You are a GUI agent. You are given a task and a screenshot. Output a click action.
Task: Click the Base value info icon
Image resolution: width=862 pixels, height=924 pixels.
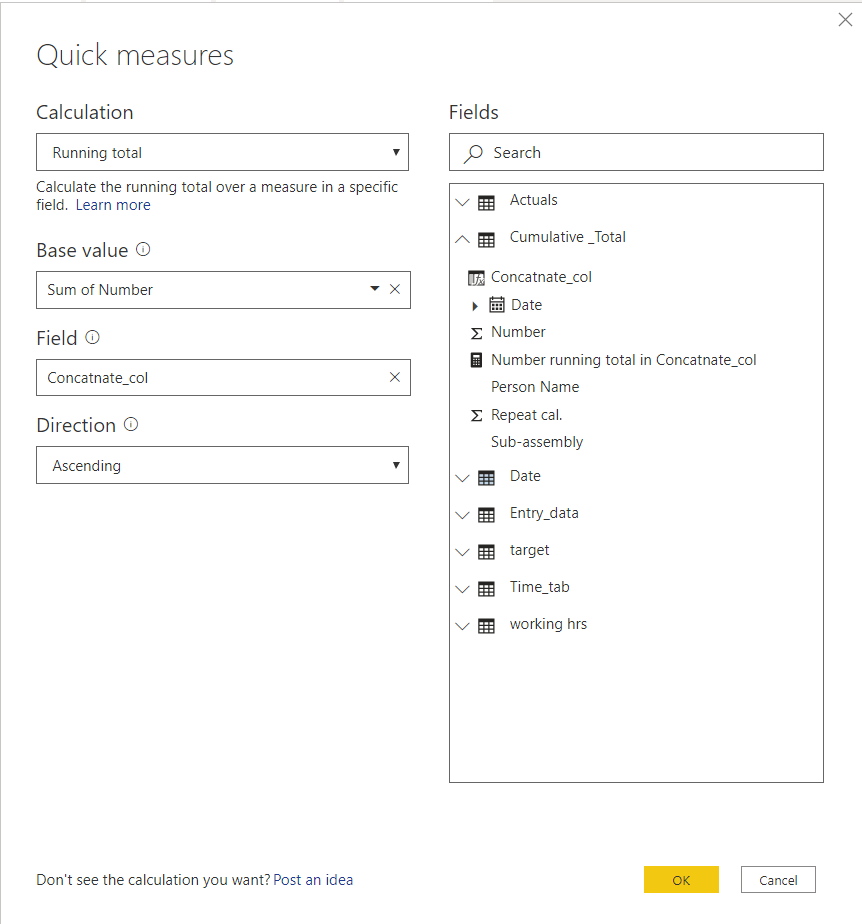143,249
